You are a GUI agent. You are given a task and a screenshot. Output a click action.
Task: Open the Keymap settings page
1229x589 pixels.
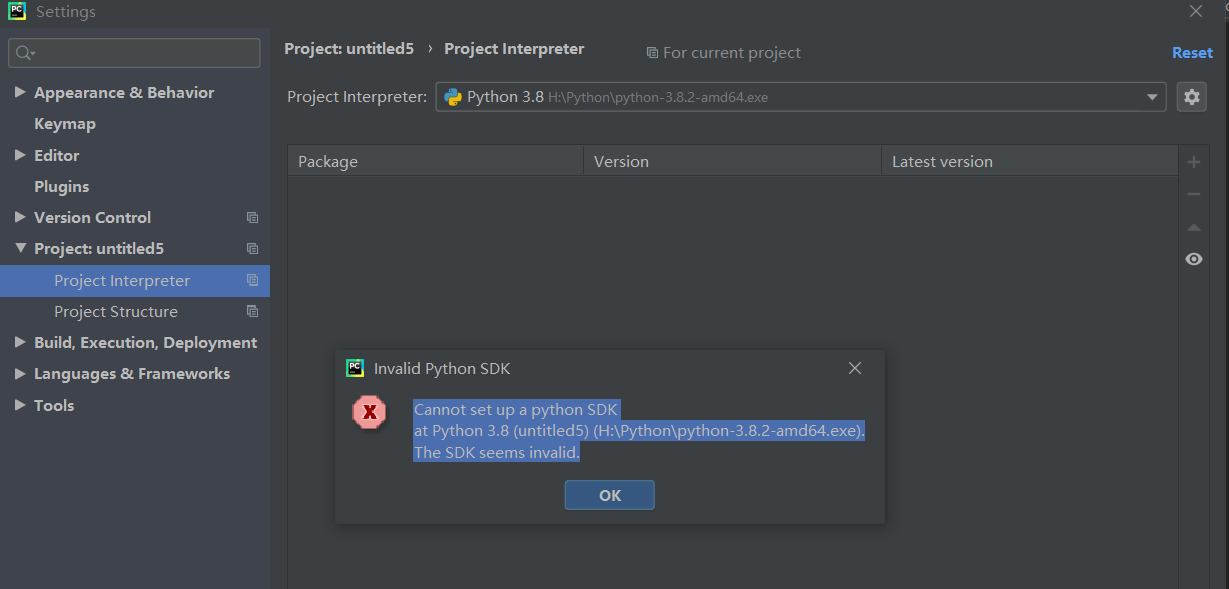click(65, 124)
